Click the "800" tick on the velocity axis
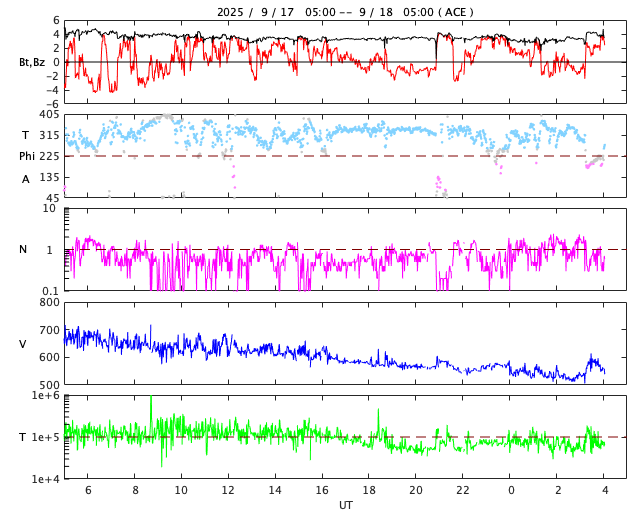 (x=49, y=302)
